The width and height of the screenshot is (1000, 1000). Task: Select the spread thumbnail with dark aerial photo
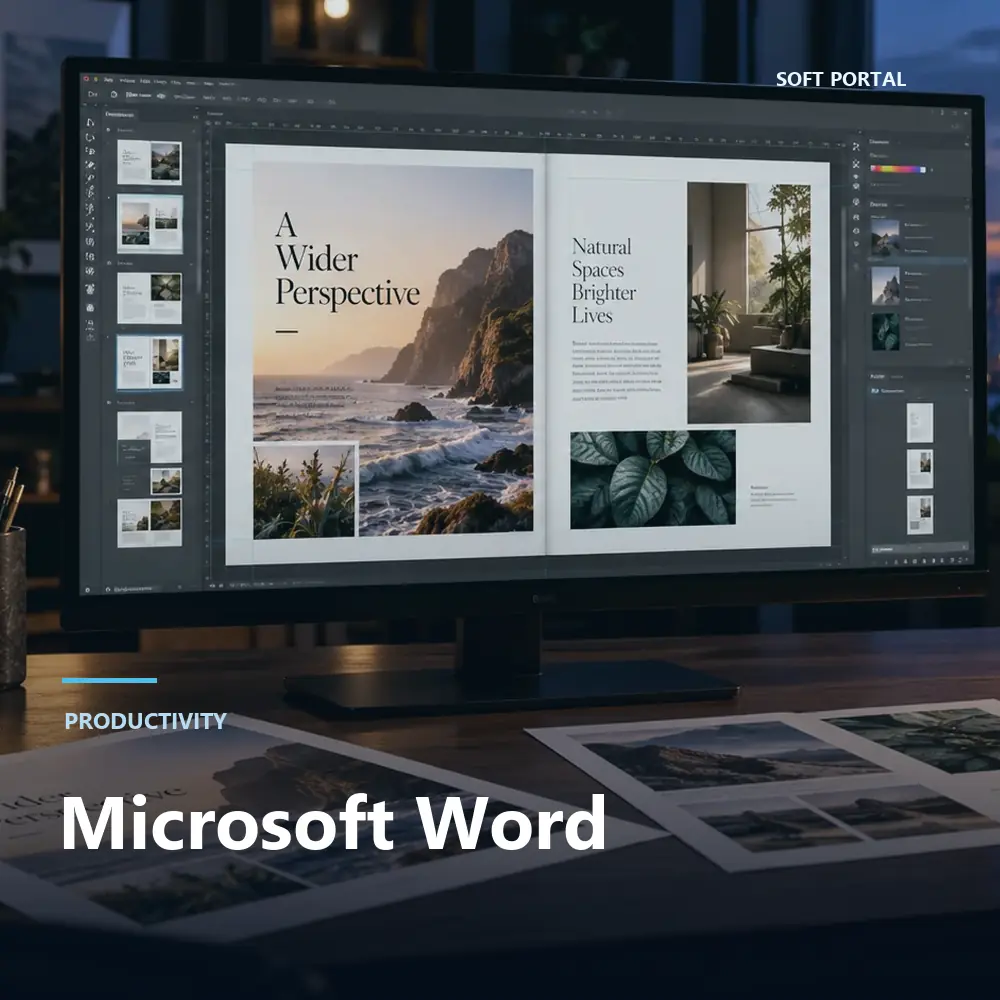tap(149, 298)
